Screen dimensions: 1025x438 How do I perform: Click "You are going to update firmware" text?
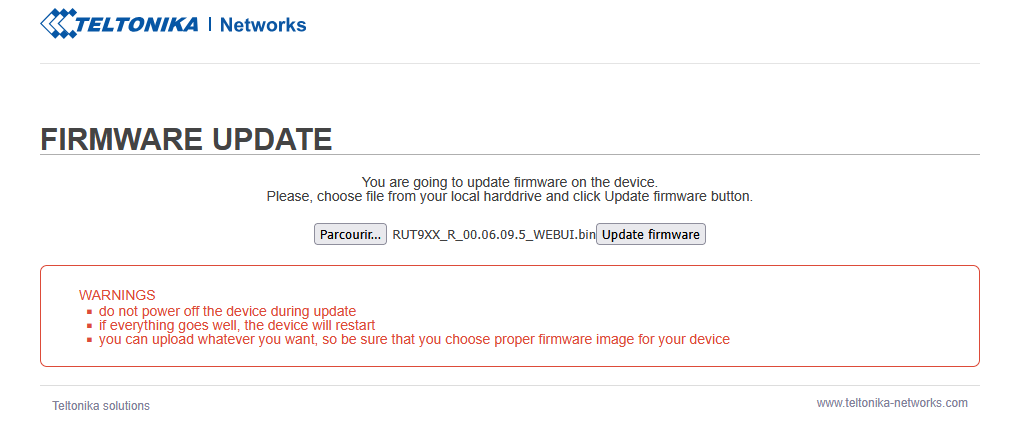[509, 182]
